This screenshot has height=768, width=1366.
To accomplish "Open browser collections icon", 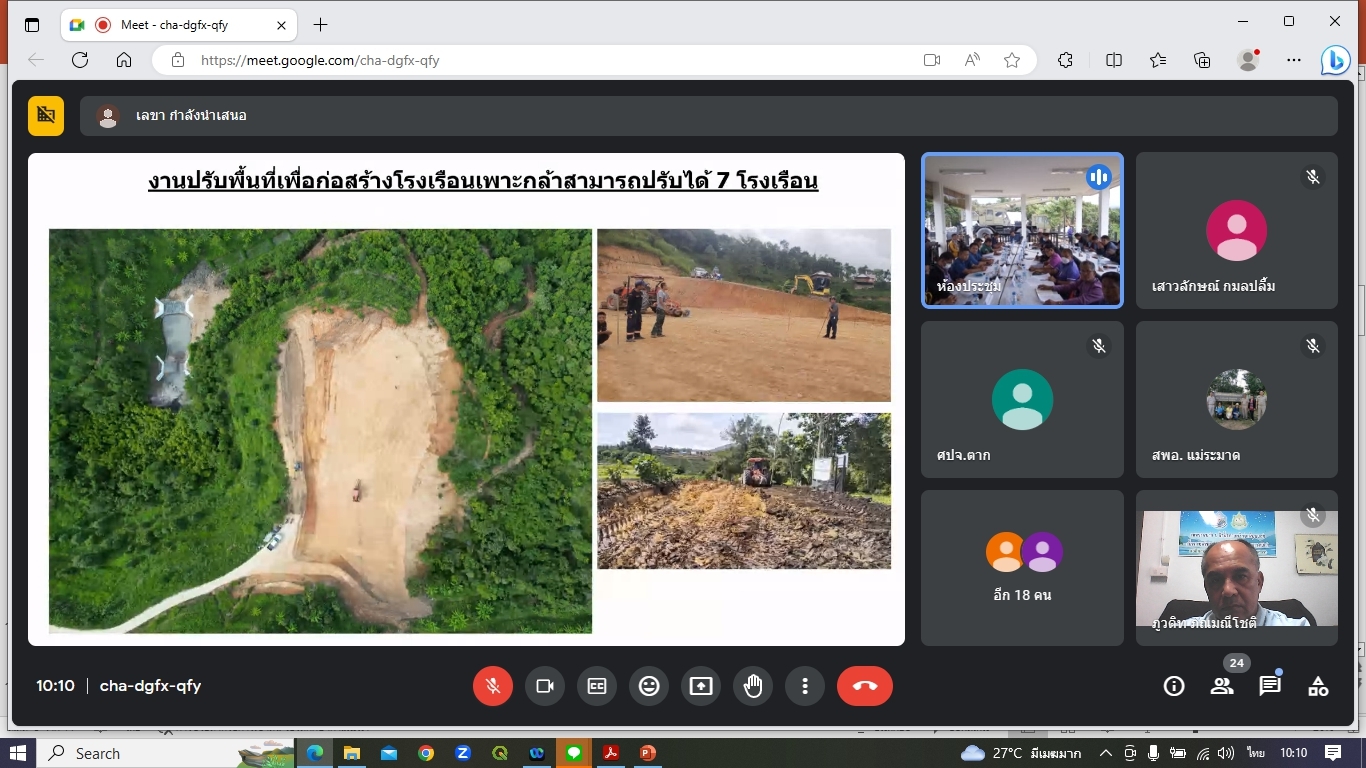I will pyautogui.click(x=1203, y=60).
